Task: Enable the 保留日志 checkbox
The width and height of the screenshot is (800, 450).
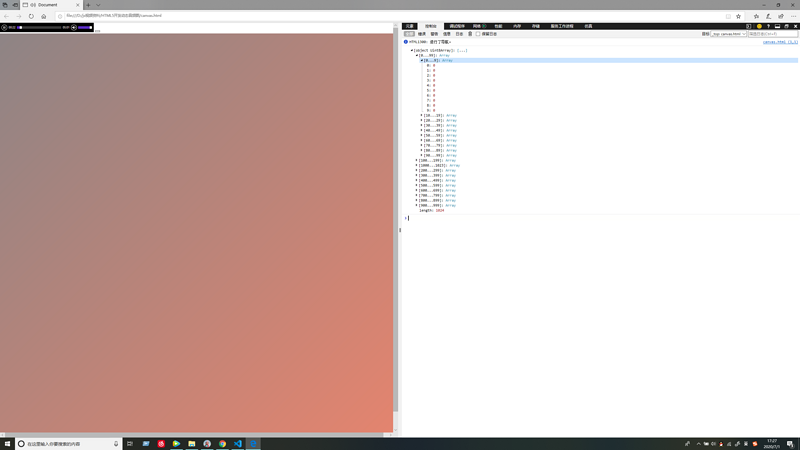Action: click(479, 34)
